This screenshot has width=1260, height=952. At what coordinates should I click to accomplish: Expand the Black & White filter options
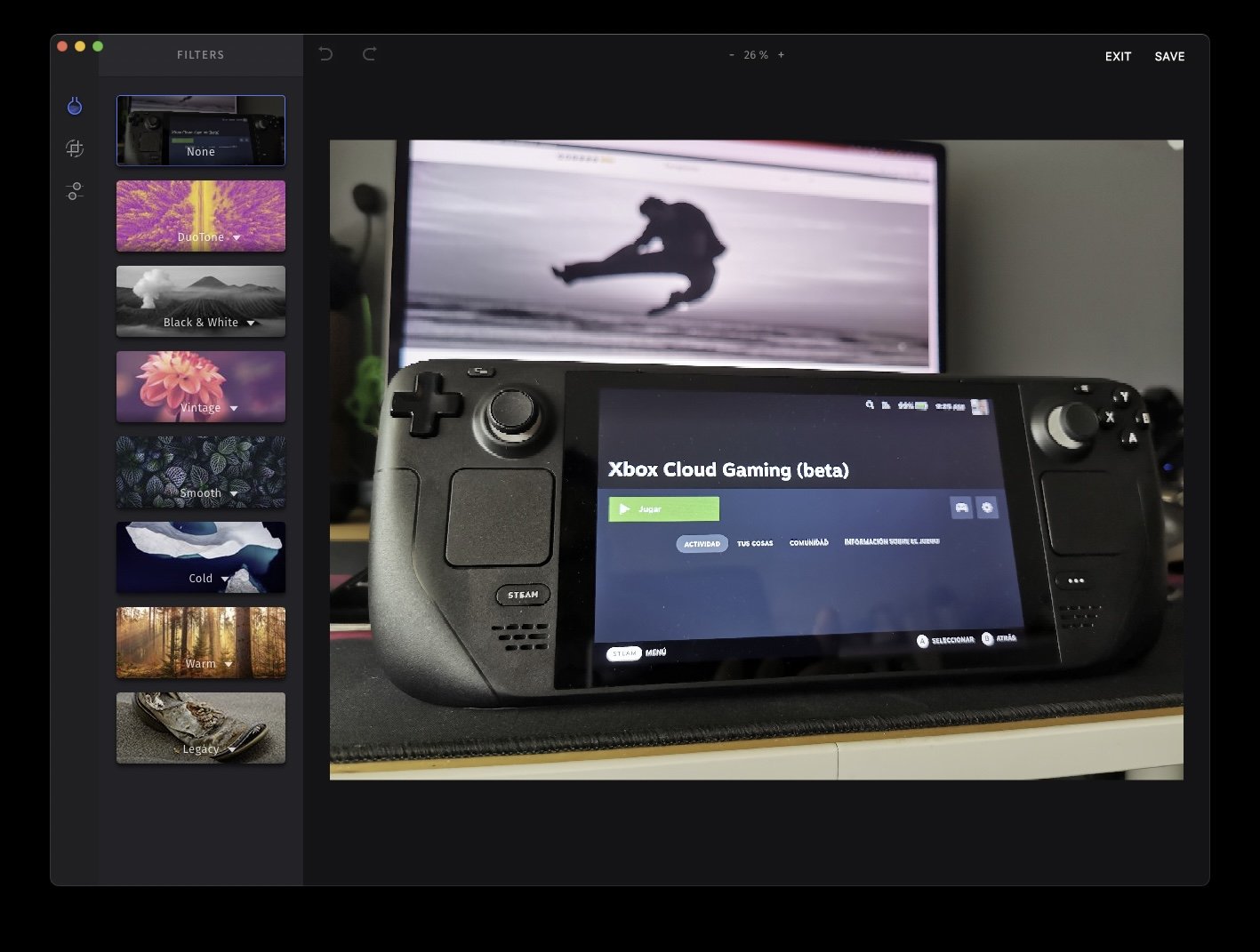coord(251,324)
